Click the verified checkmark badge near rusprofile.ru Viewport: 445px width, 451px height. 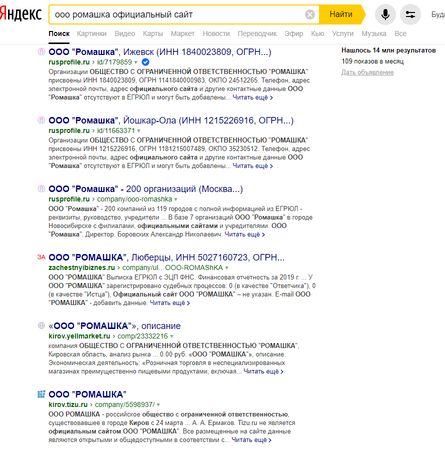[145, 62]
